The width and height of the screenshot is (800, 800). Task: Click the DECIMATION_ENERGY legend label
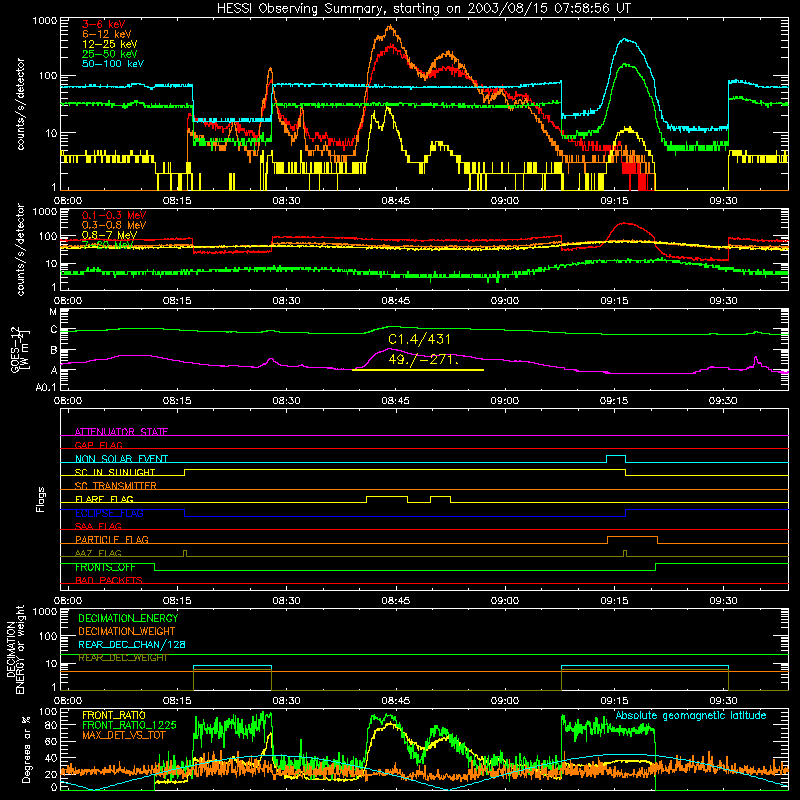[x=128, y=618]
